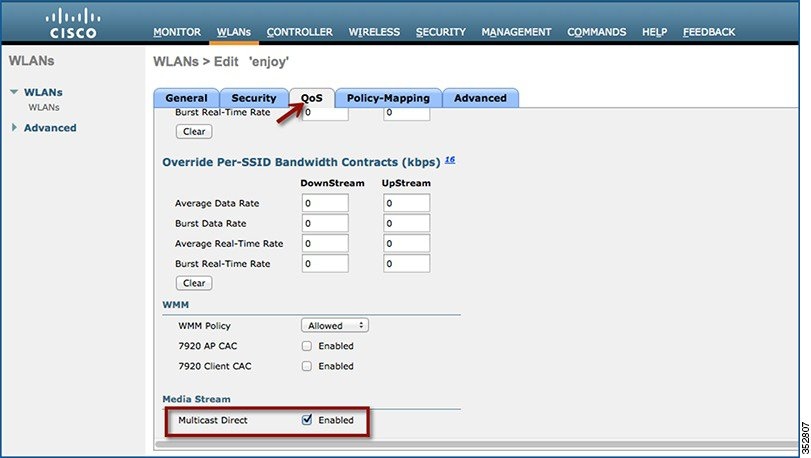811x458 pixels.
Task: Open the MANAGEMENT menu
Action: point(516,32)
